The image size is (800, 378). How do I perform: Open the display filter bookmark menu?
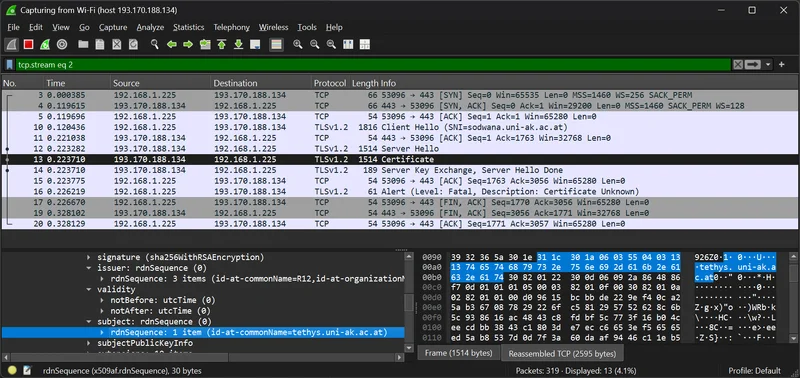pos(9,65)
